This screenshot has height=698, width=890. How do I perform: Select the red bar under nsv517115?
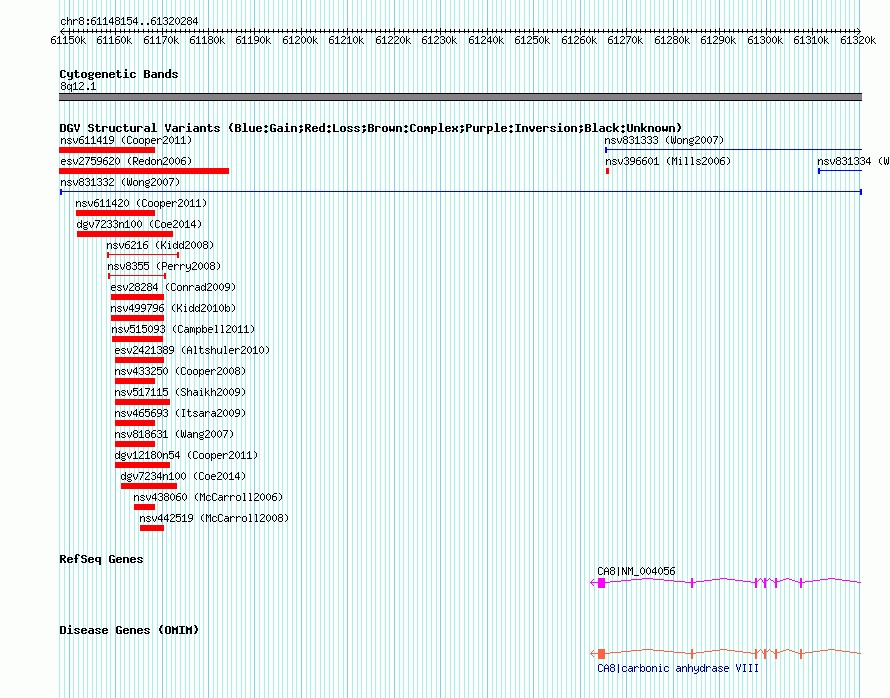click(x=142, y=402)
